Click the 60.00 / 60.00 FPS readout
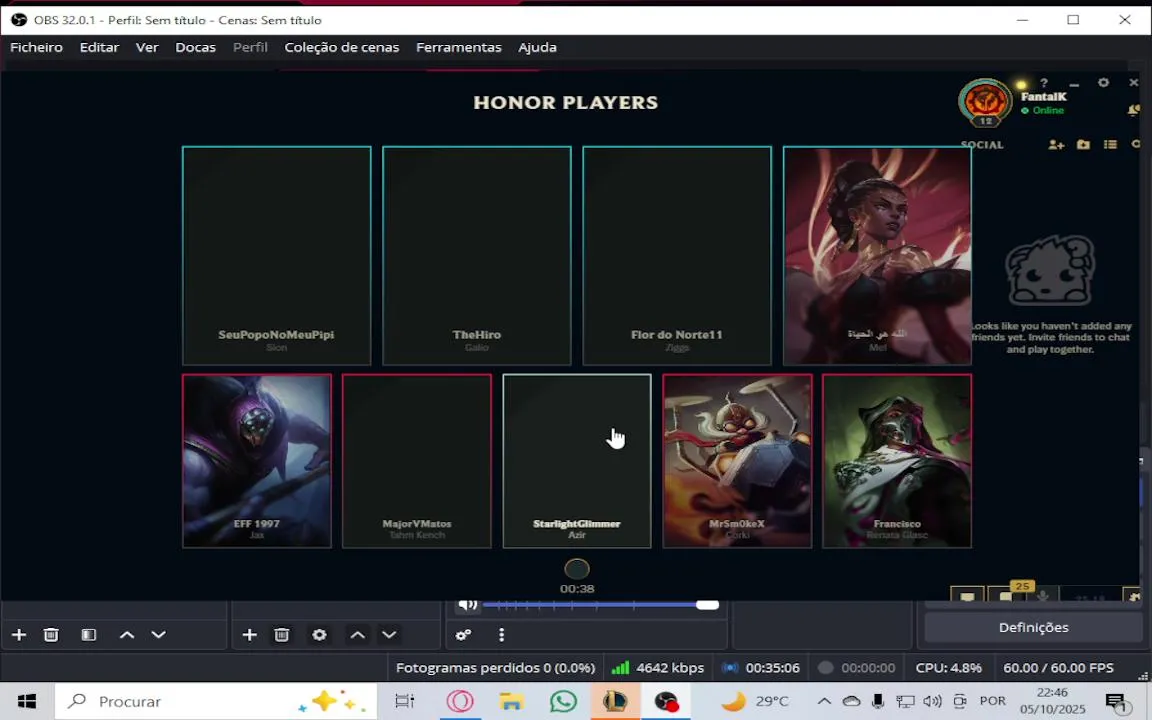The height and width of the screenshot is (720, 1152). click(1058, 668)
